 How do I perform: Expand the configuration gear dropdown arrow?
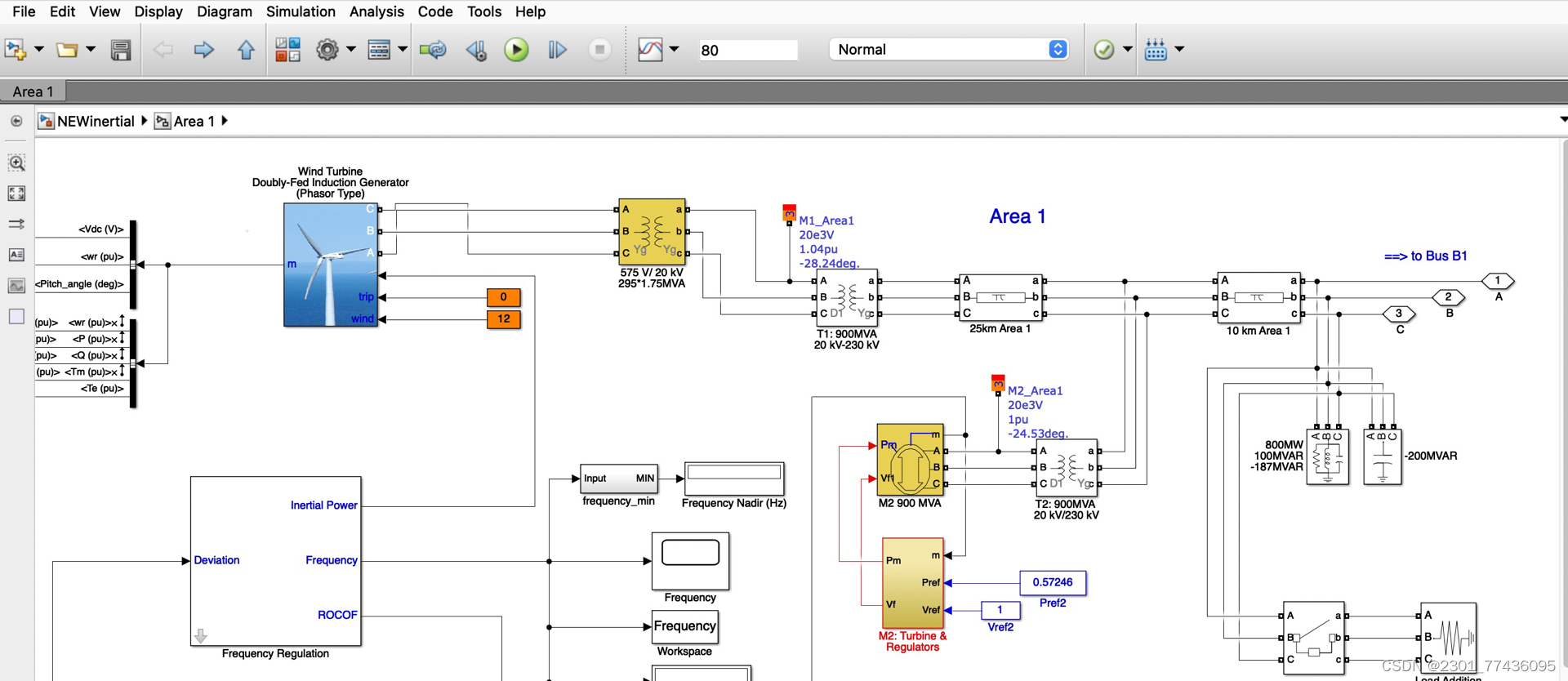[x=351, y=50]
